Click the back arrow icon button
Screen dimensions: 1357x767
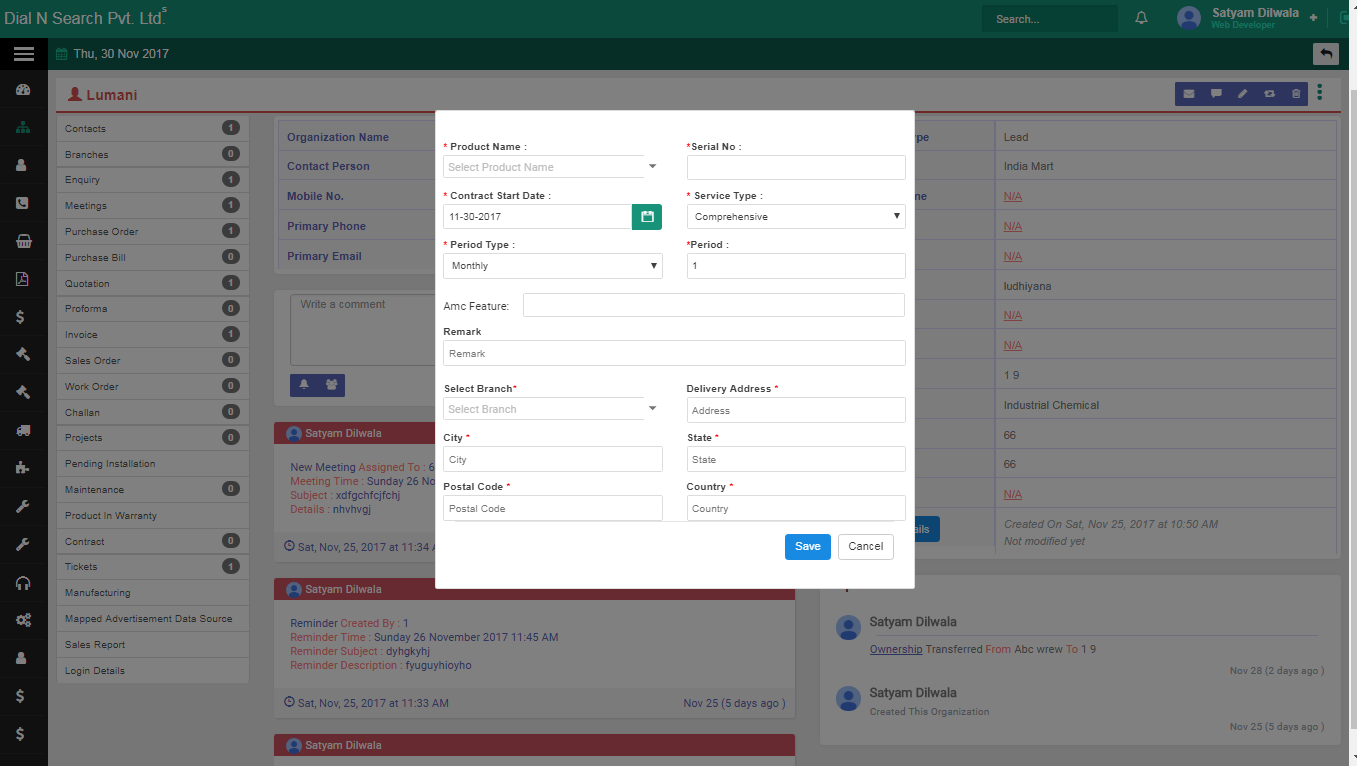tap(1325, 54)
